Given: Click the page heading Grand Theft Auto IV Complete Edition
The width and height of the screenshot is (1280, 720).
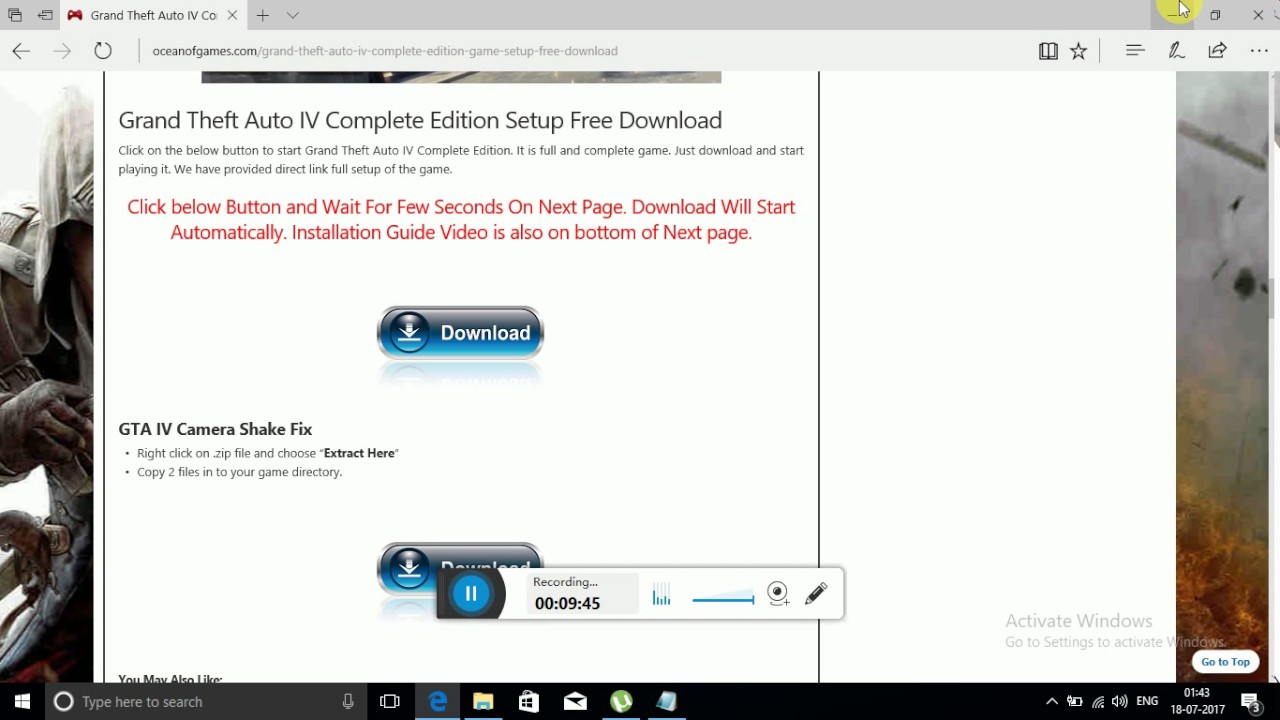Looking at the screenshot, I should pos(420,120).
